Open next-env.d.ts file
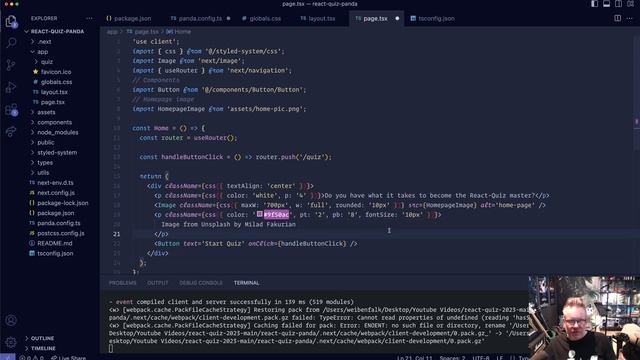Image resolution: width=640 pixels, height=360 pixels. pos(55,183)
